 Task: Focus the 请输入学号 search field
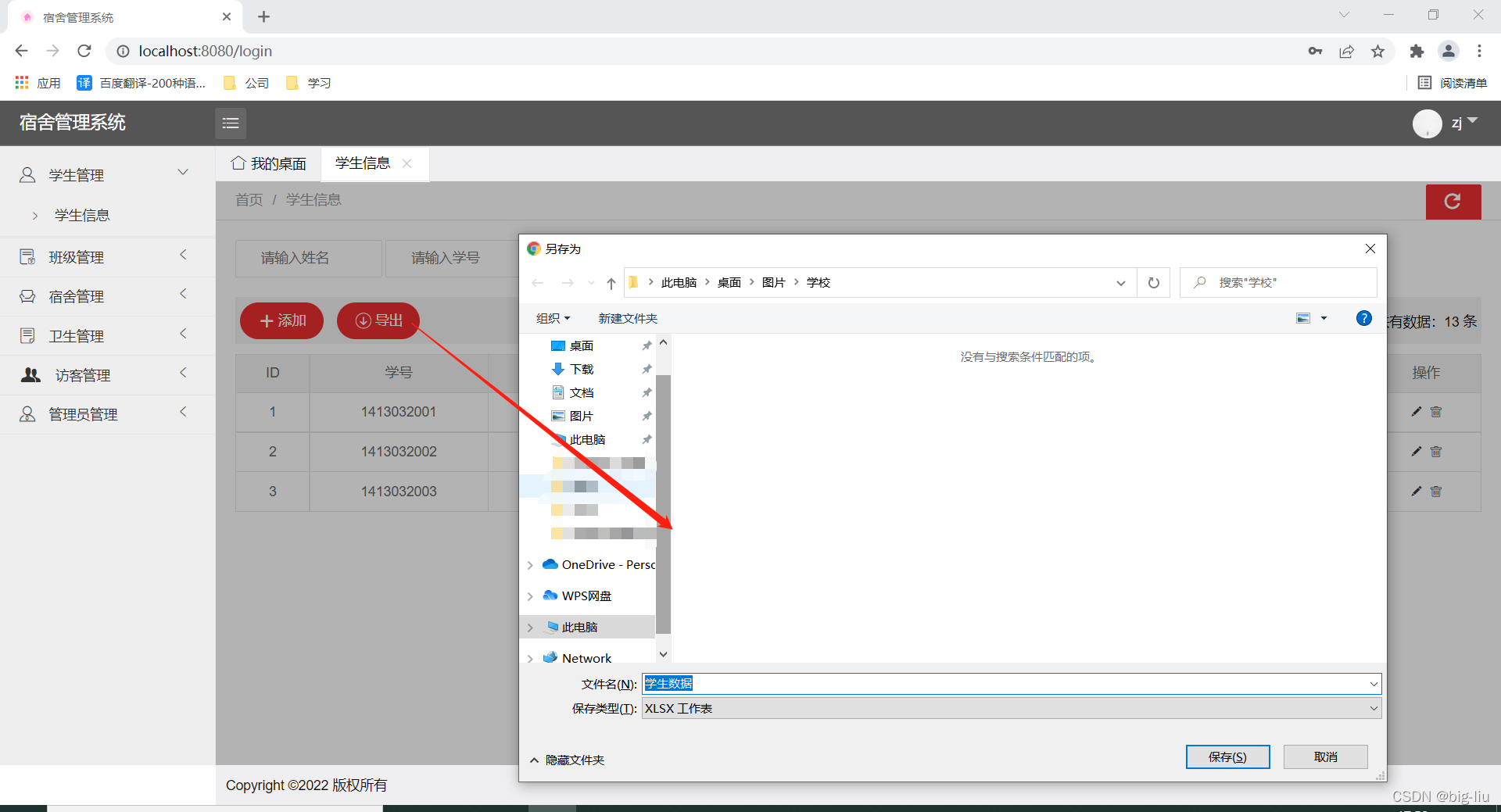pyautogui.click(x=452, y=258)
